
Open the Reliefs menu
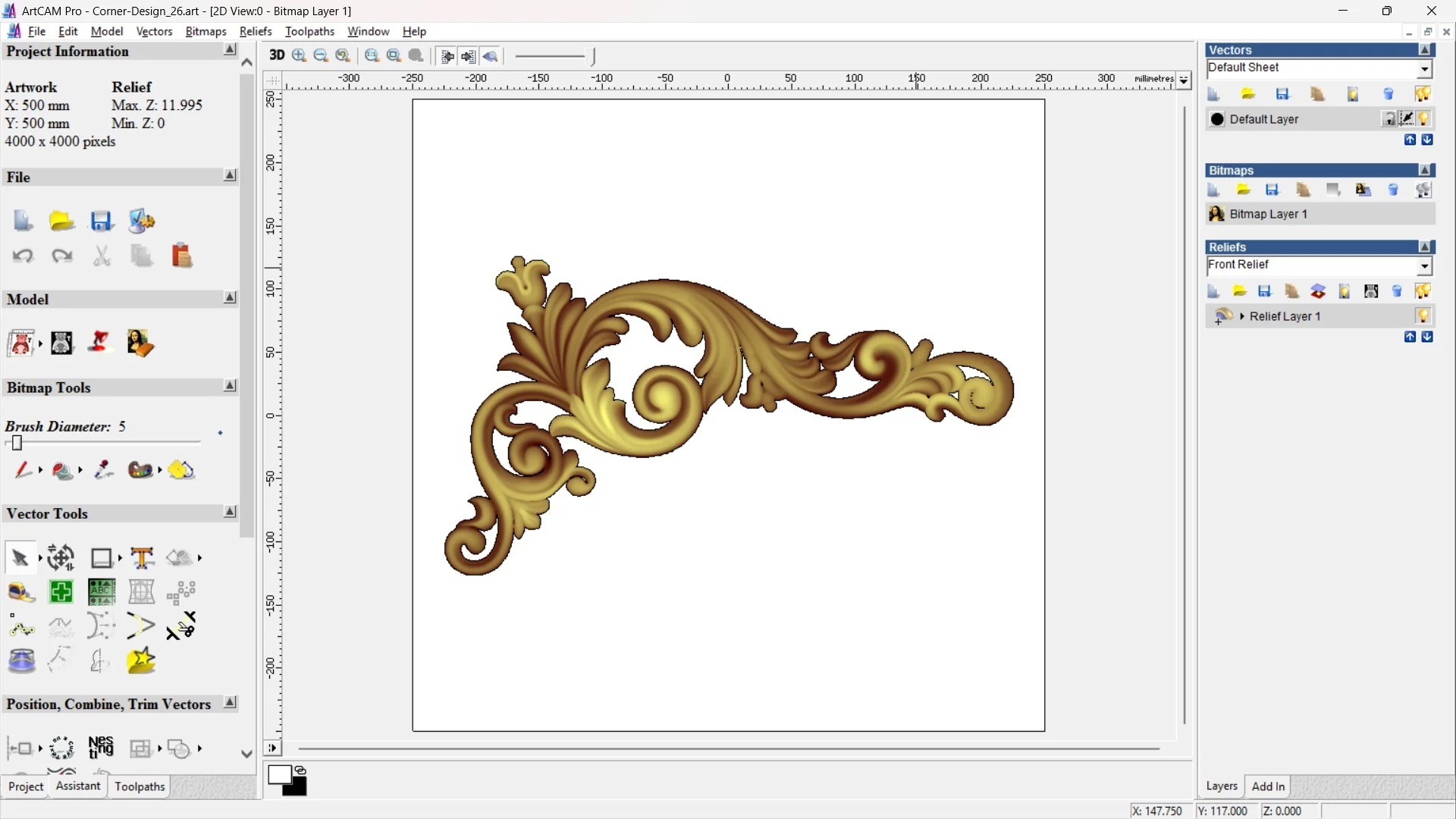(256, 31)
